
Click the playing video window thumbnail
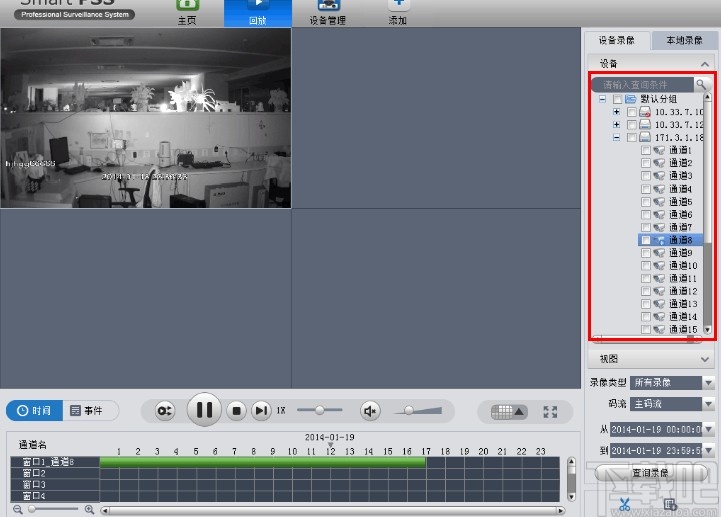(x=146, y=118)
